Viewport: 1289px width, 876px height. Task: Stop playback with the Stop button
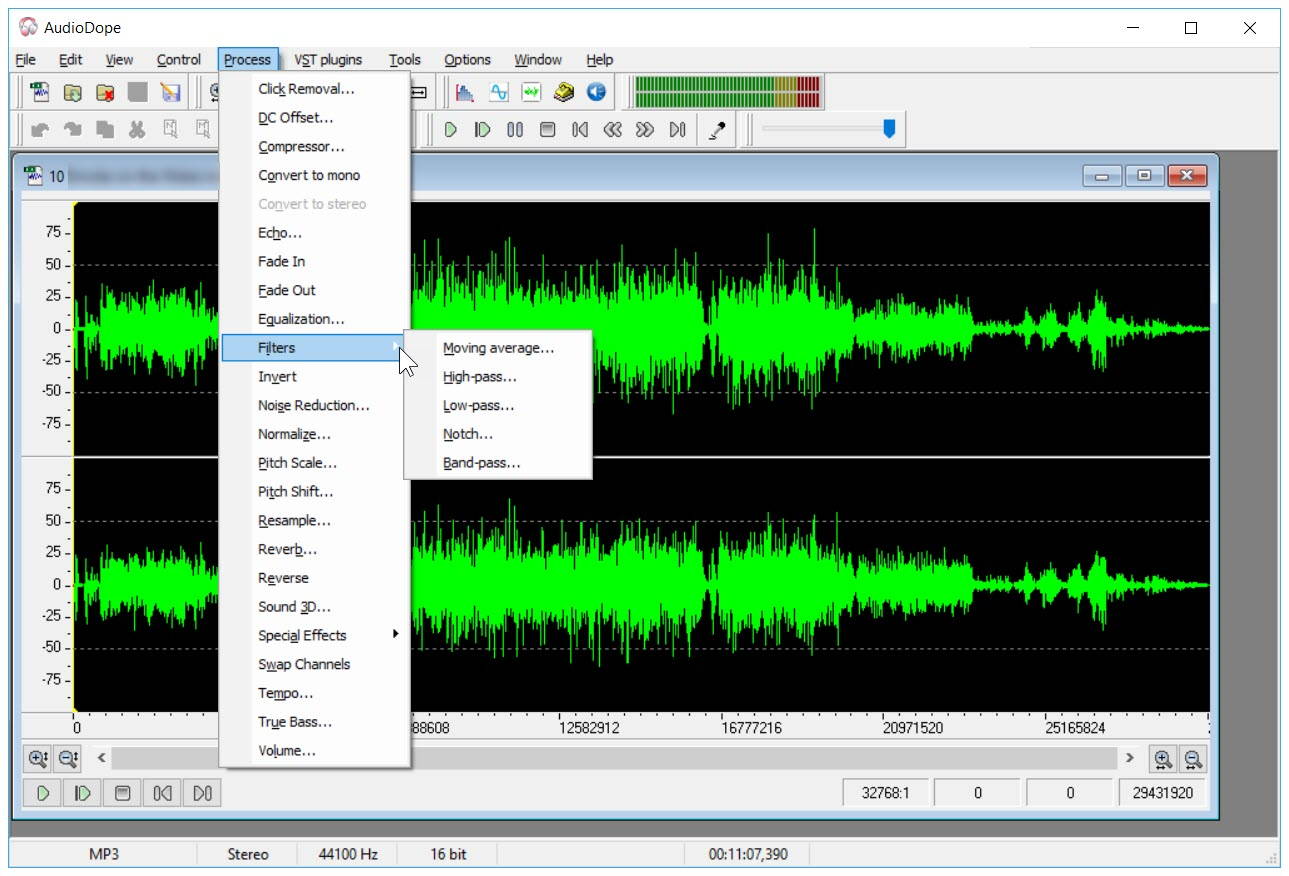(x=547, y=128)
